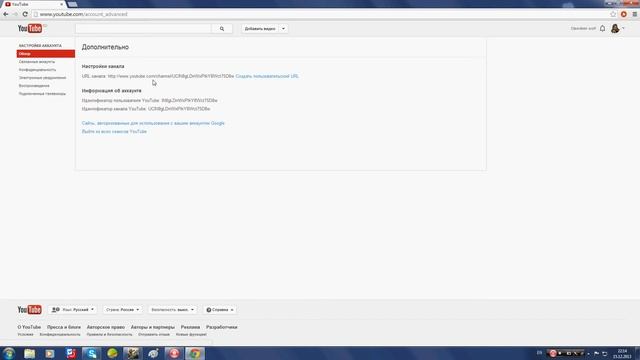Open the media player taskbar icon
This screenshot has height=360, width=640.
tap(50, 353)
